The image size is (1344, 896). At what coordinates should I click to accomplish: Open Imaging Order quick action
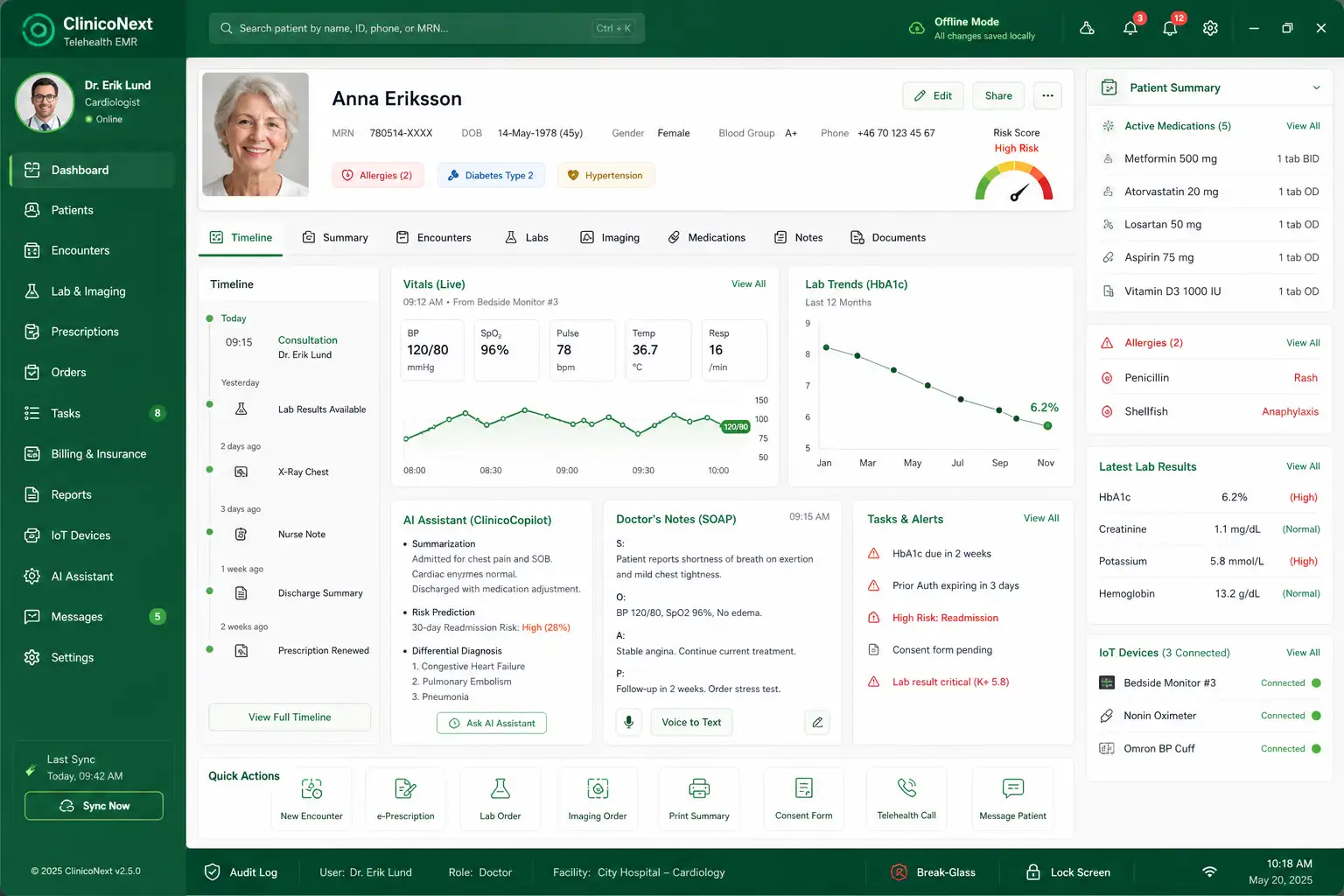pyautogui.click(x=598, y=797)
